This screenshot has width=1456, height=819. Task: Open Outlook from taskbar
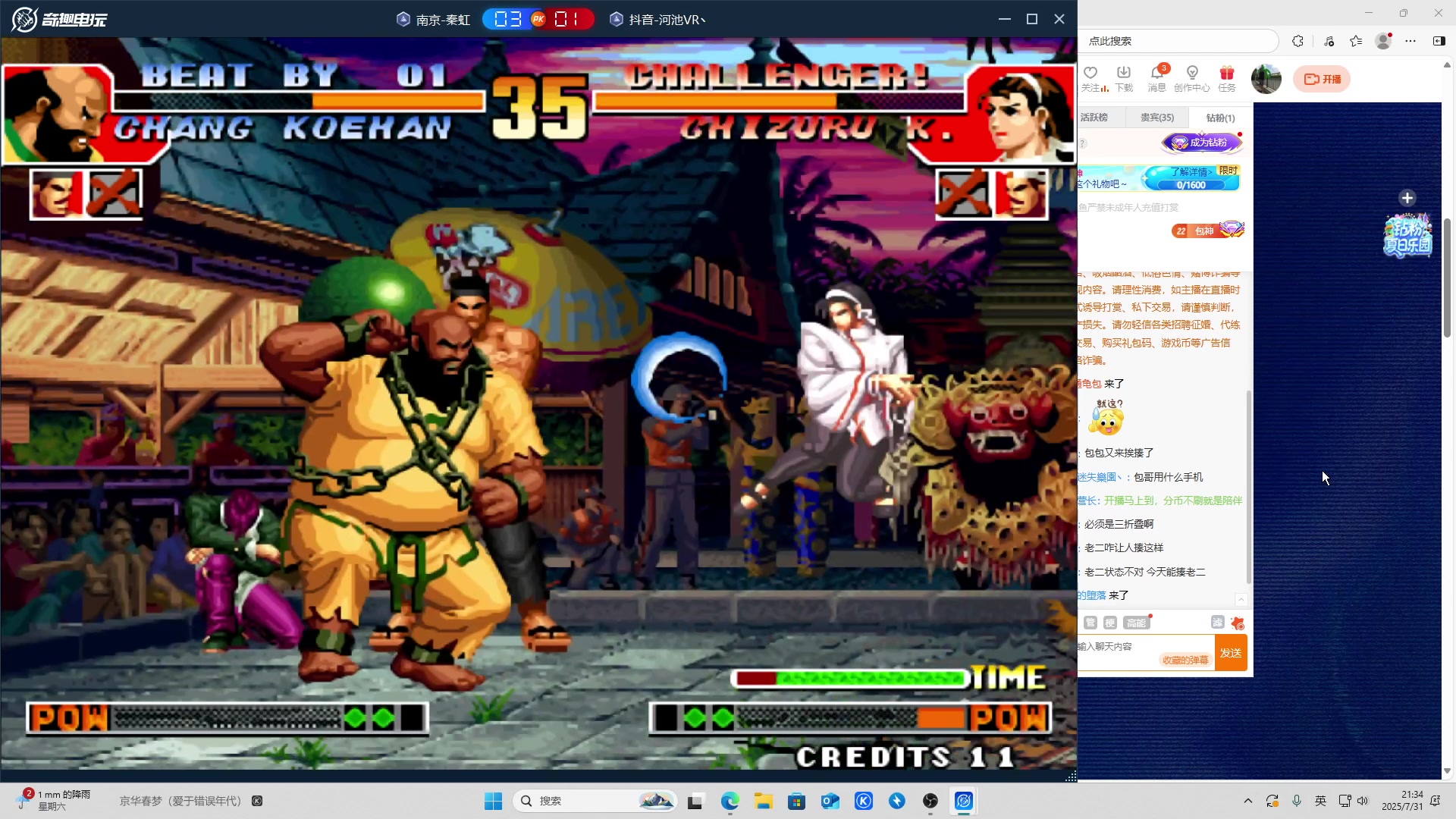(830, 801)
